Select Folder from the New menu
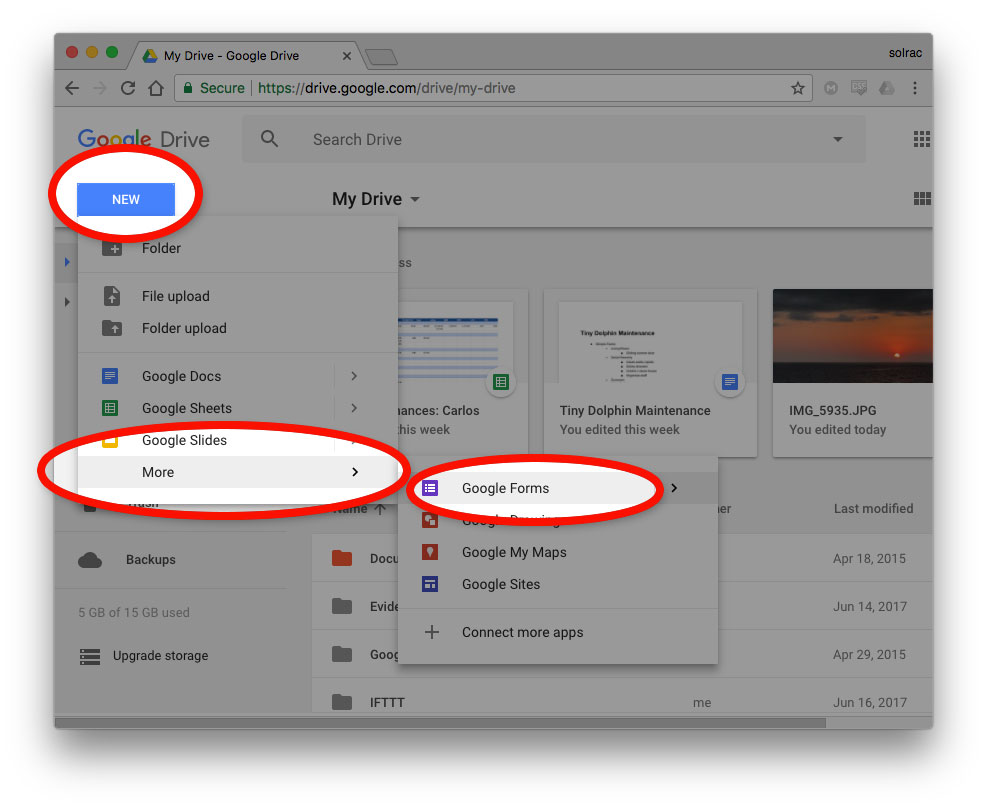 (x=237, y=248)
